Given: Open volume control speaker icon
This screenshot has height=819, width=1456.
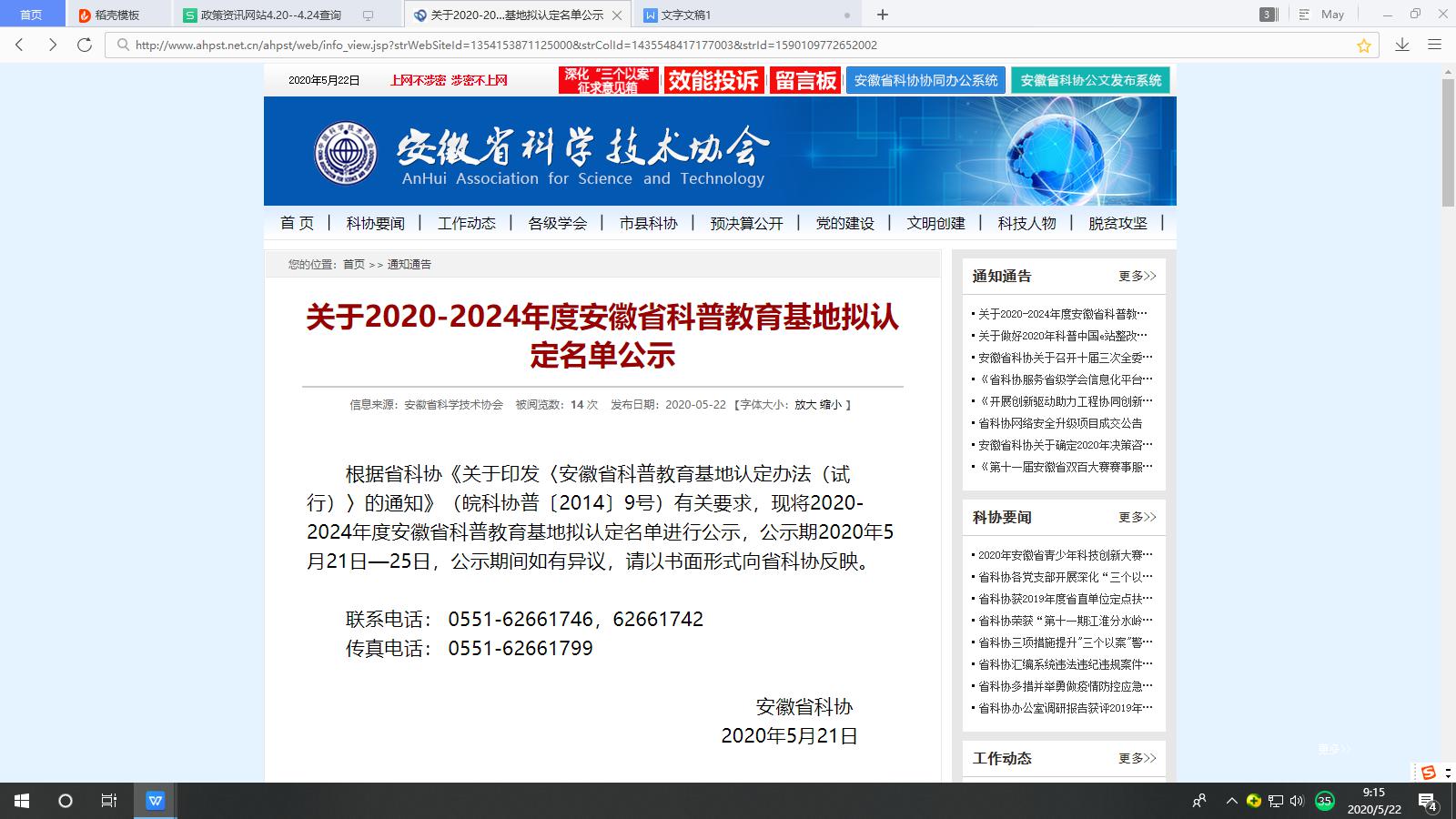Looking at the screenshot, I should tap(1297, 801).
